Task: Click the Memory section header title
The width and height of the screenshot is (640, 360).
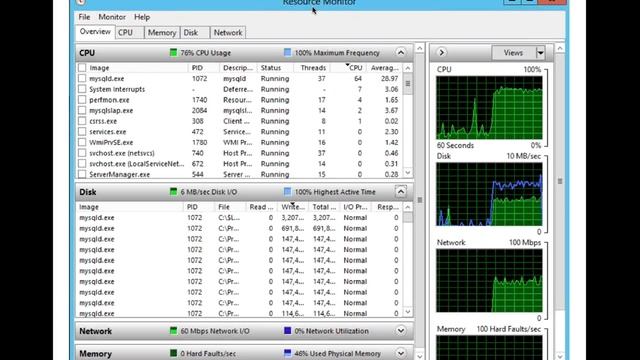Action: coord(95,353)
